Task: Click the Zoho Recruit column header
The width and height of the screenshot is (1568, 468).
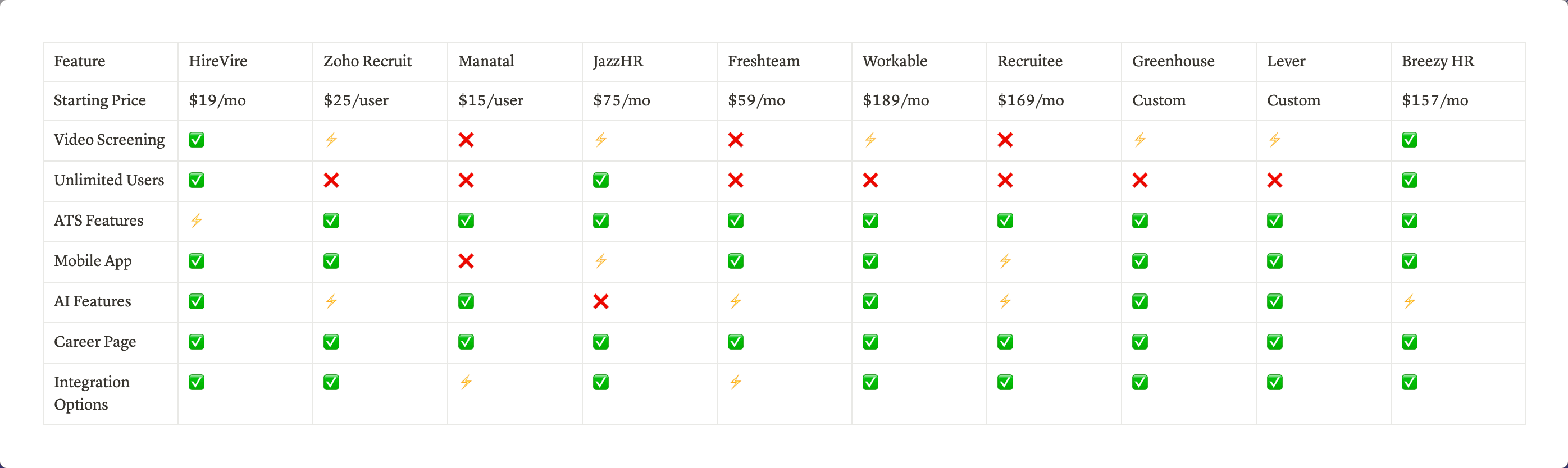Action: point(367,61)
